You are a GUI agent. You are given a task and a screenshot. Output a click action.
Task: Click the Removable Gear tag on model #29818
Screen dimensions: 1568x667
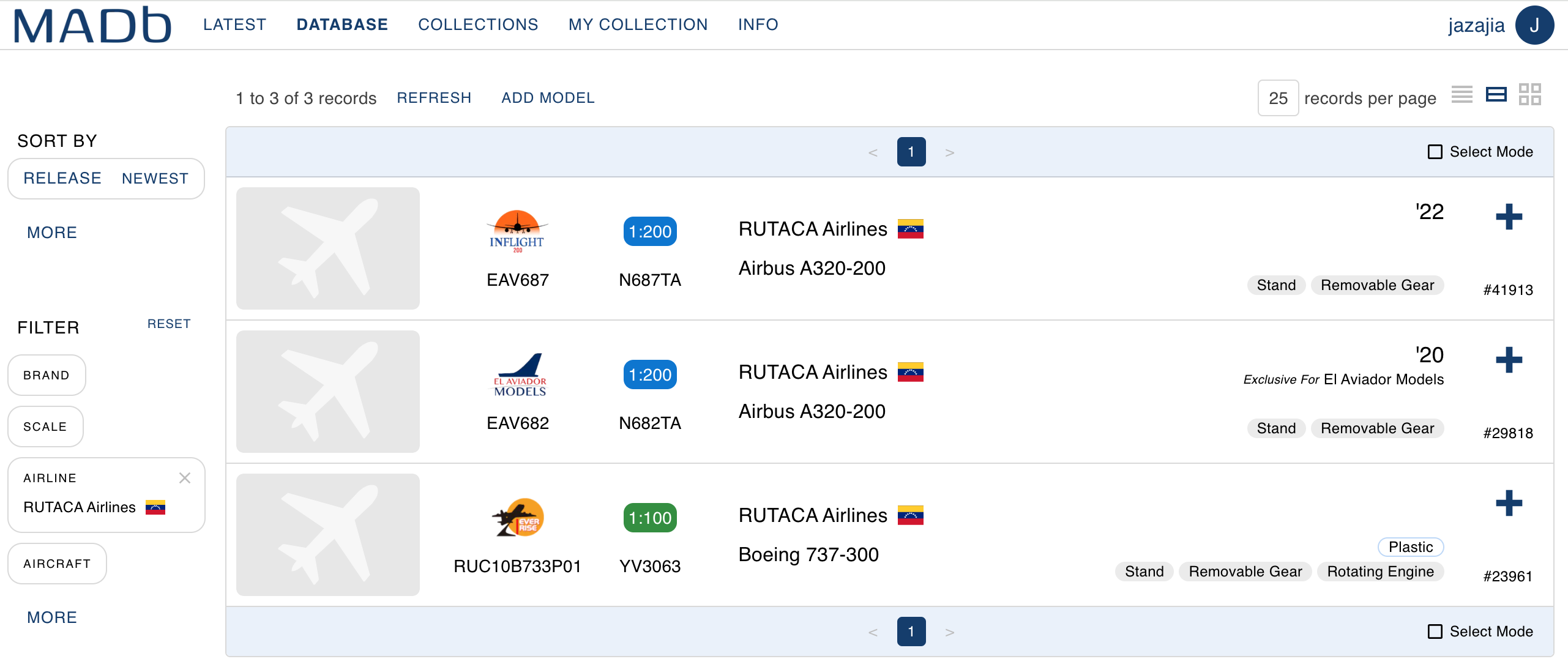[x=1377, y=428]
